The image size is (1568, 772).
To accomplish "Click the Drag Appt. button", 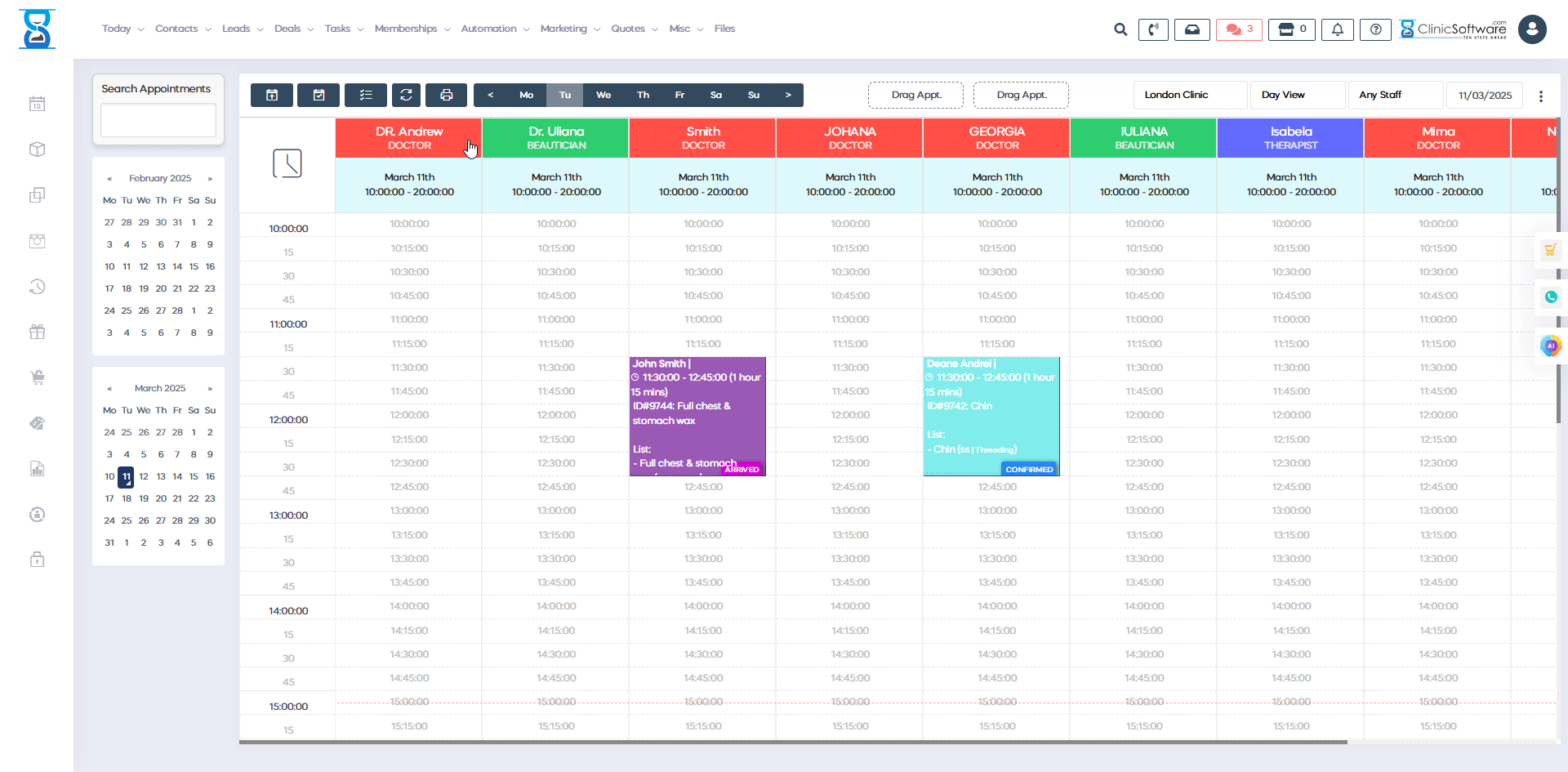I will 915,95.
